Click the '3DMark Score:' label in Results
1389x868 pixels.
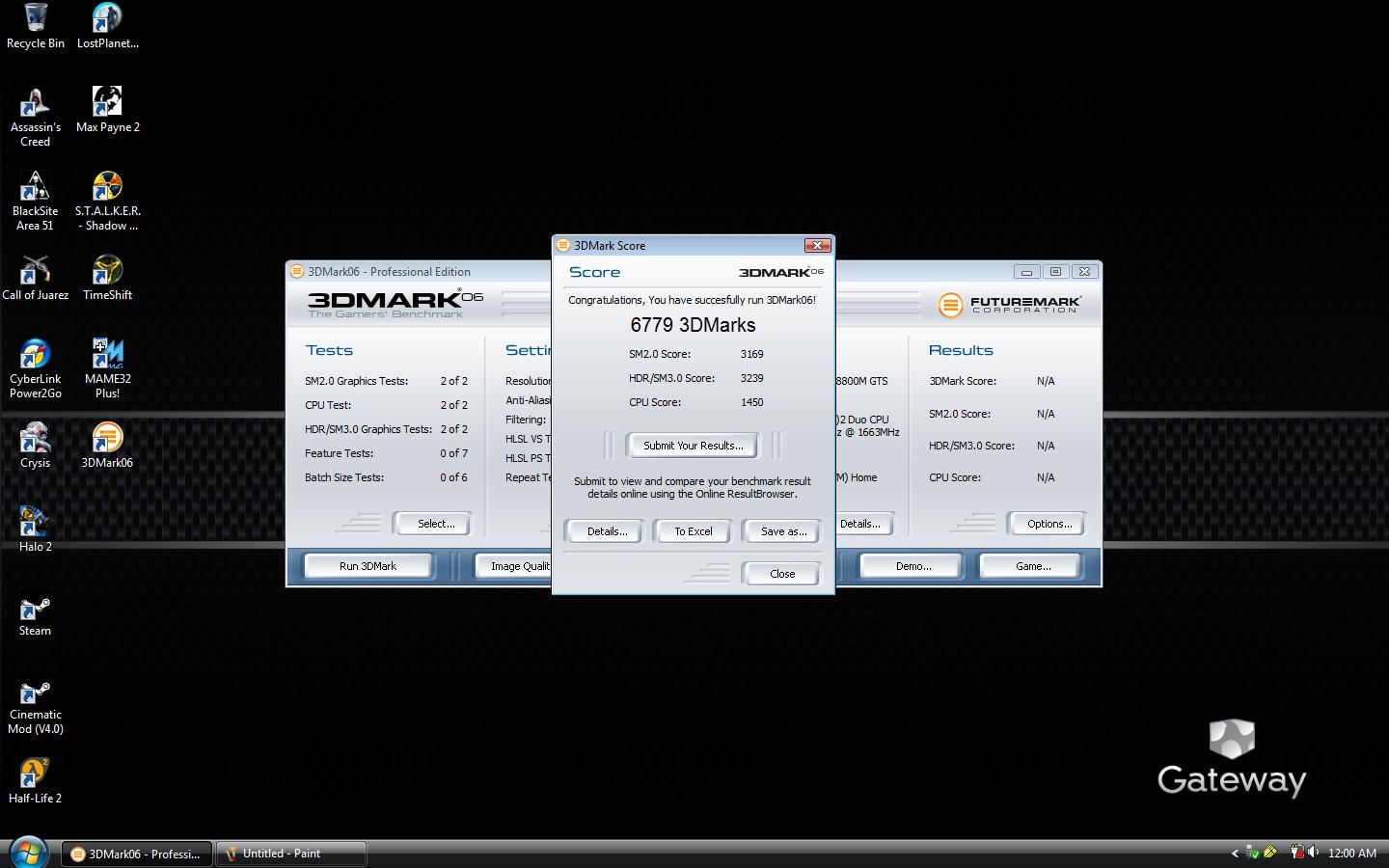pos(963,381)
